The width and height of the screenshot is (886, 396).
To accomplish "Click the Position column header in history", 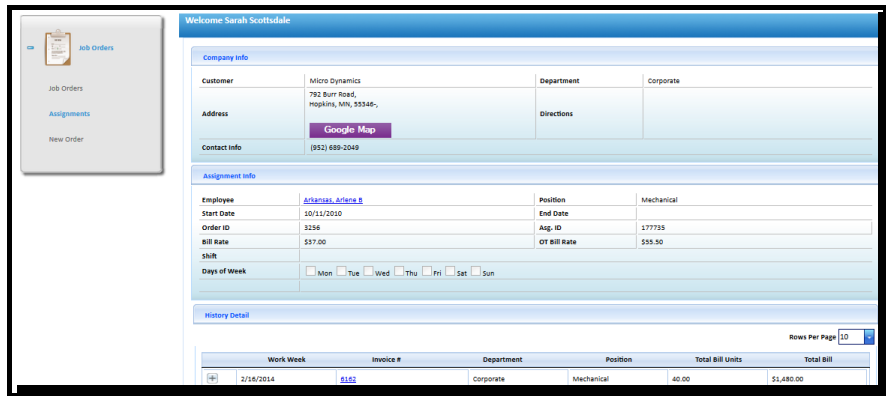I will (619, 359).
